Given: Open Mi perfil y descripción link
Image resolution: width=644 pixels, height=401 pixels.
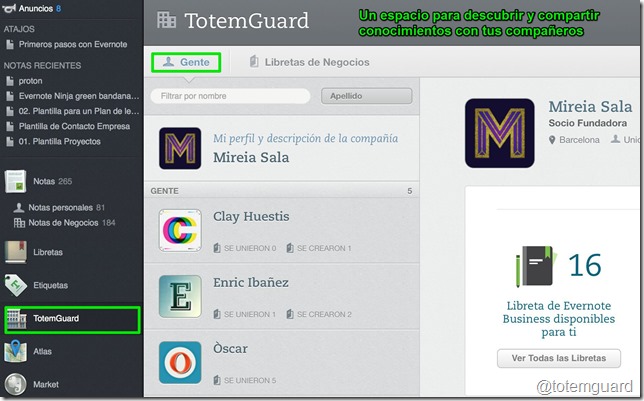Looking at the screenshot, I should (x=305, y=138).
